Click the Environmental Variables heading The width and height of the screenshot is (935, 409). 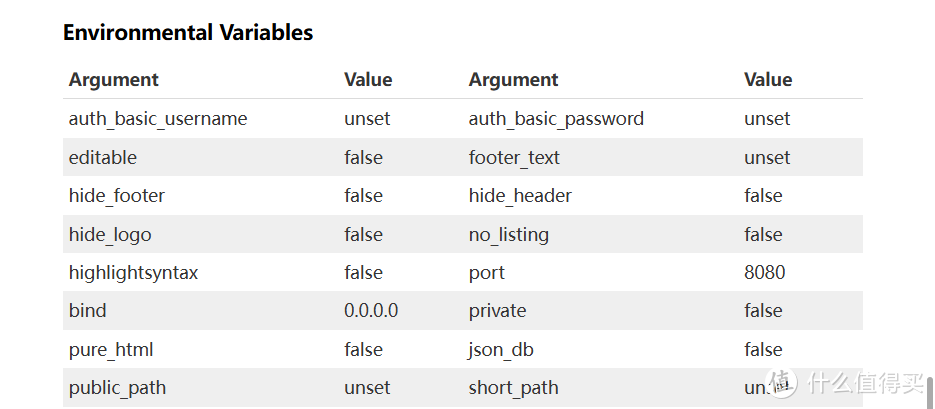[188, 32]
